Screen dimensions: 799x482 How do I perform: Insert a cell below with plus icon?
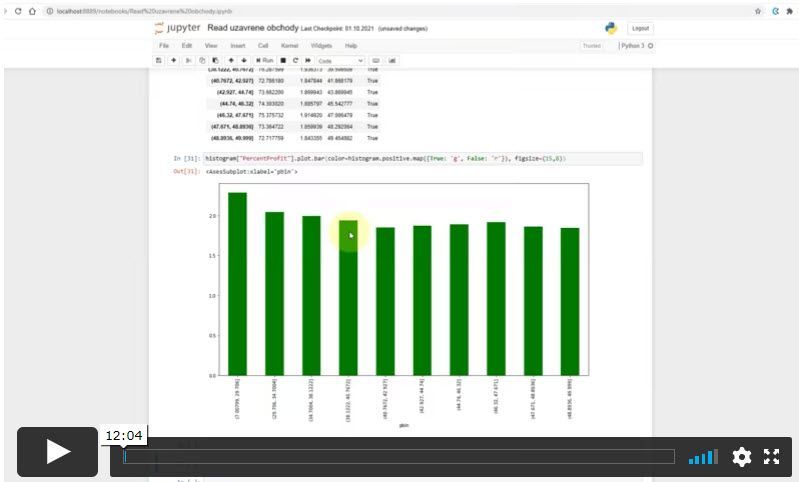point(174,61)
